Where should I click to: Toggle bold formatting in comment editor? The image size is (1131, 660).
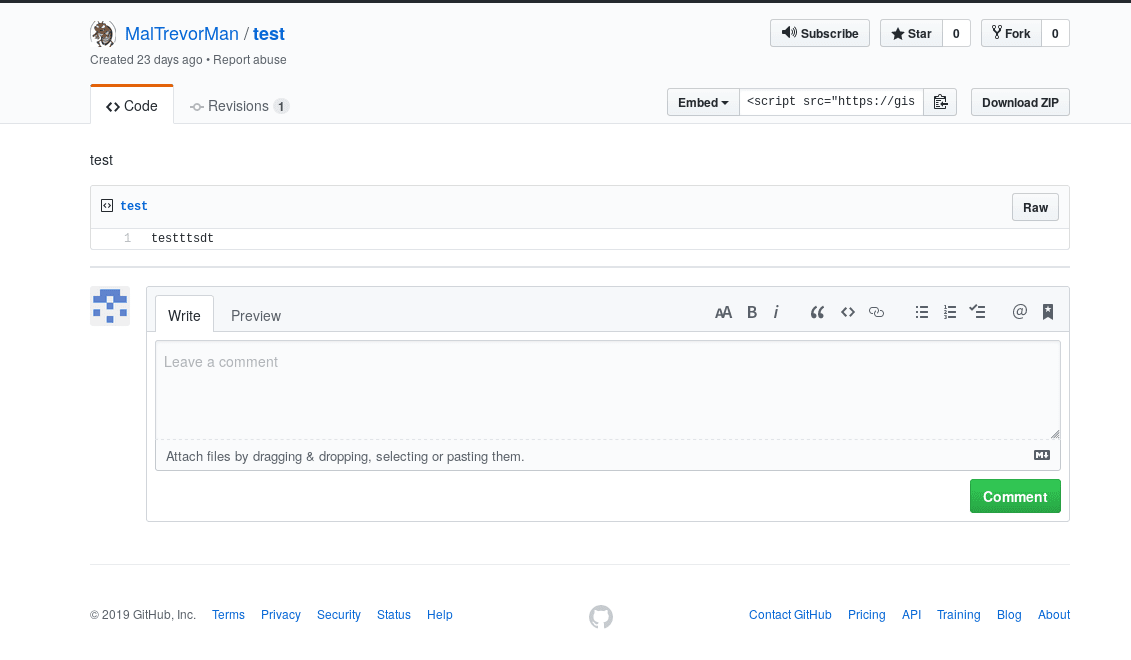[x=751, y=312]
